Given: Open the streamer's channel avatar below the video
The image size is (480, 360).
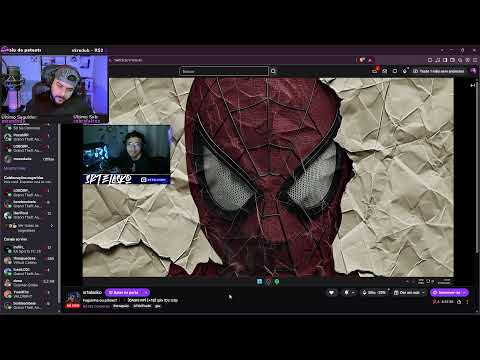Looking at the screenshot, I should pyautogui.click(x=73, y=298).
